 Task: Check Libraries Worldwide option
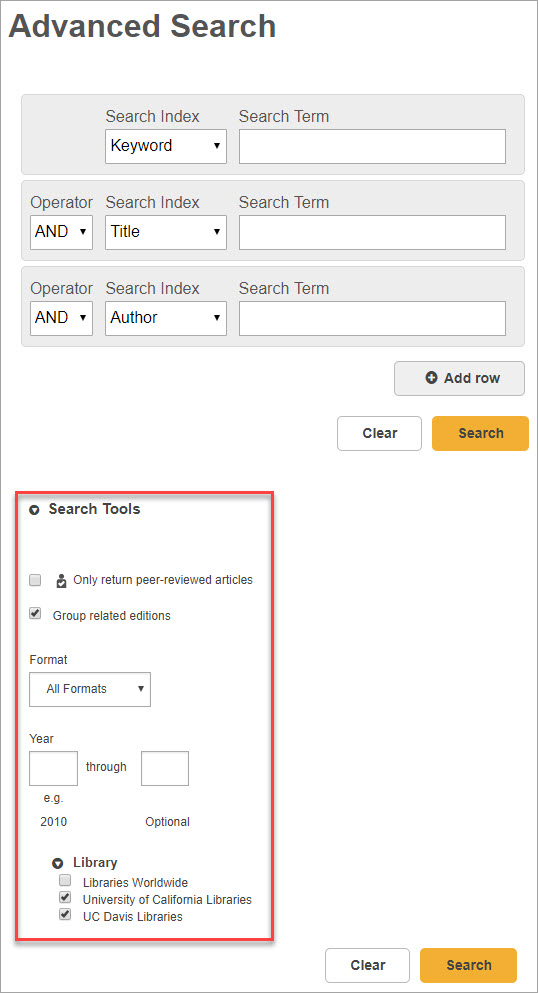coord(65,880)
